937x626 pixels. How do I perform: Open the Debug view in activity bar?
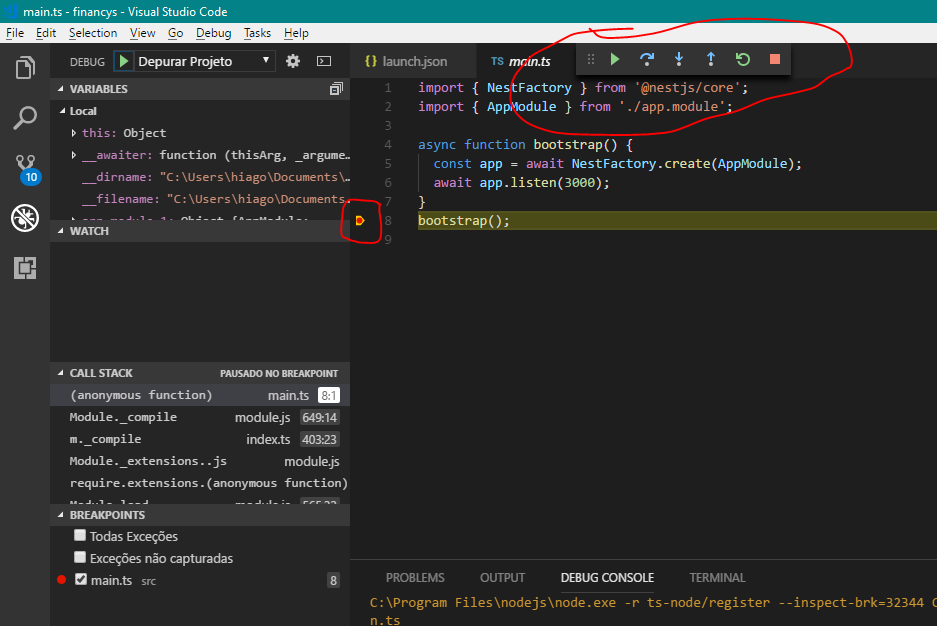[25, 218]
